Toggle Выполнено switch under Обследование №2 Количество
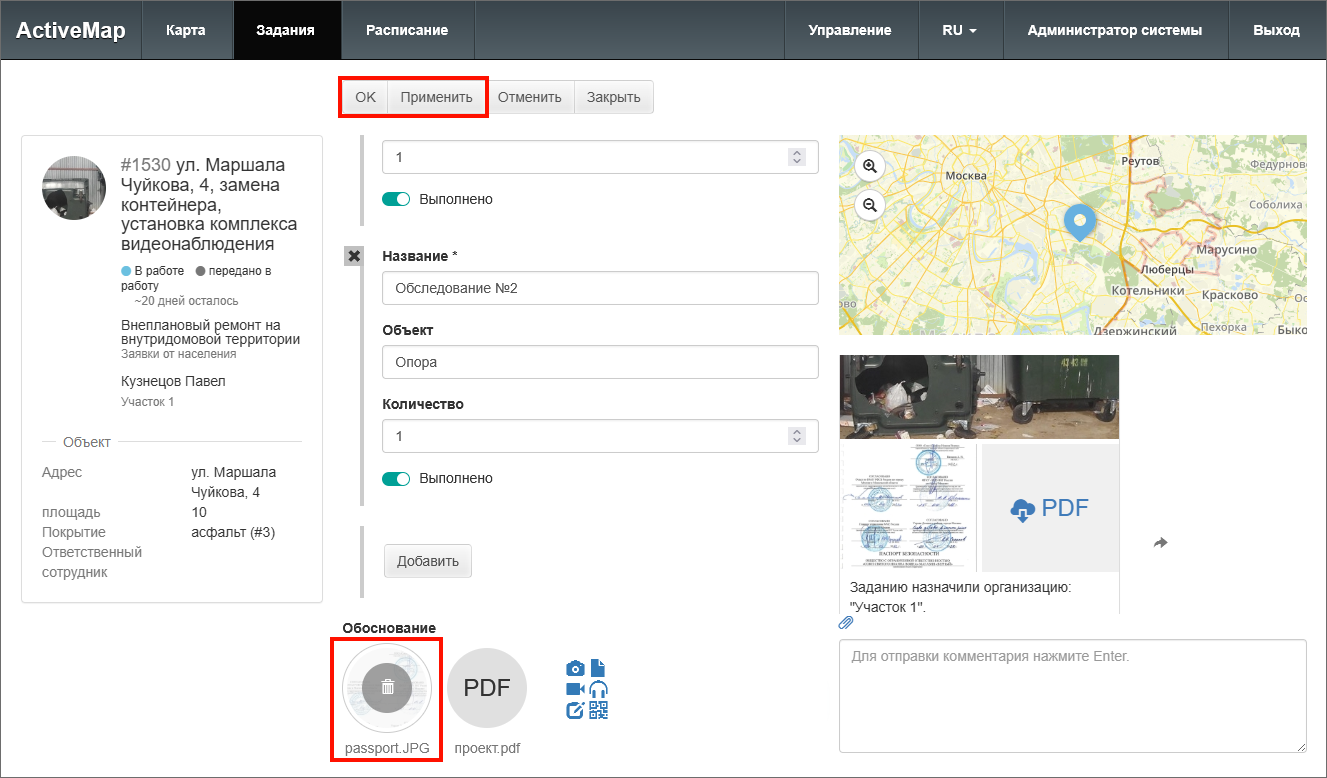This screenshot has height=778, width=1327. [x=396, y=478]
